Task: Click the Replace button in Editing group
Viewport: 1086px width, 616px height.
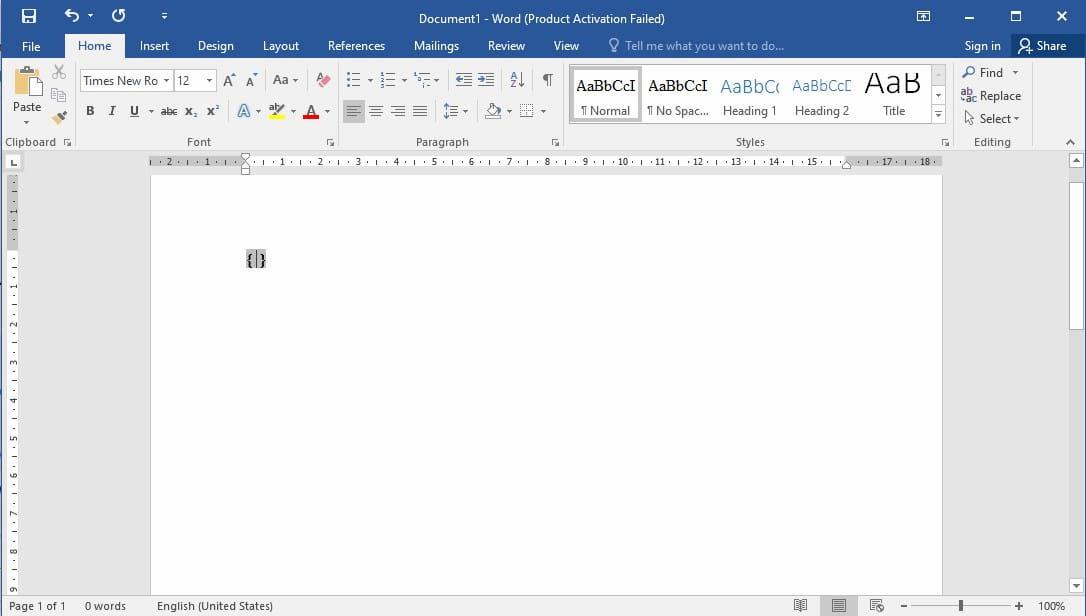Action: click(x=991, y=95)
